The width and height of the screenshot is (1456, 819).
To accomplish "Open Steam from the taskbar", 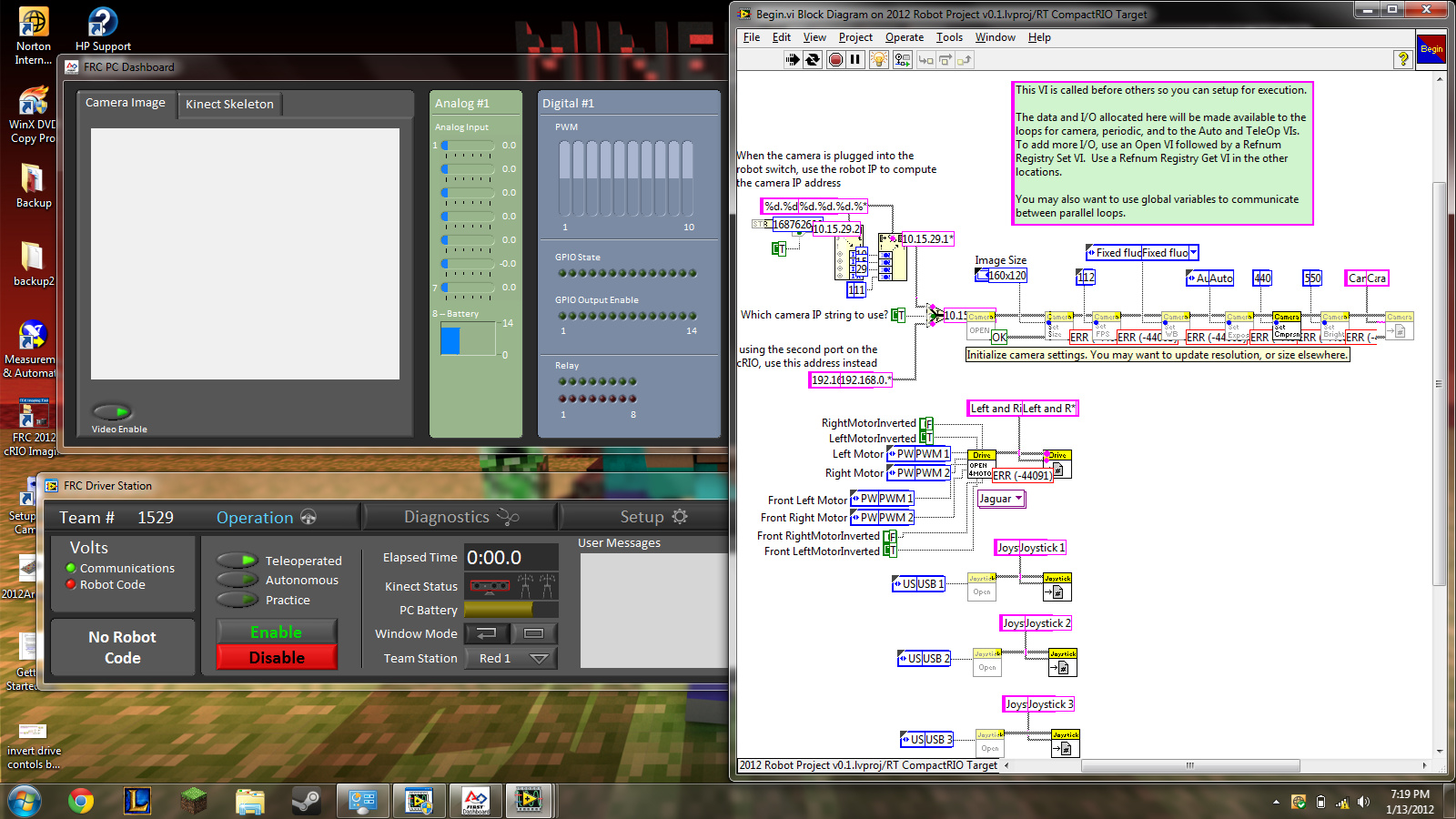I will tap(306, 801).
